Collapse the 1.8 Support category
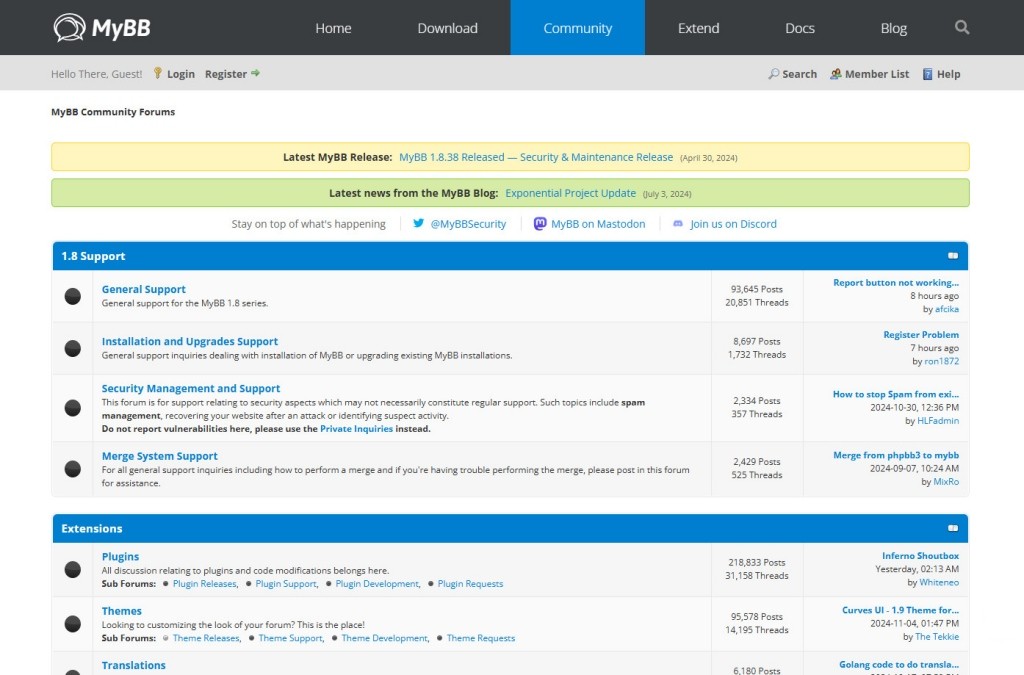1024x675 pixels. [x=953, y=256]
